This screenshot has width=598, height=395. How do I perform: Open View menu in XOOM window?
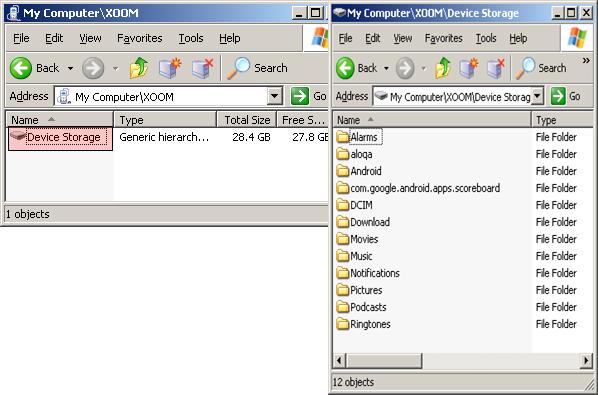coord(90,38)
